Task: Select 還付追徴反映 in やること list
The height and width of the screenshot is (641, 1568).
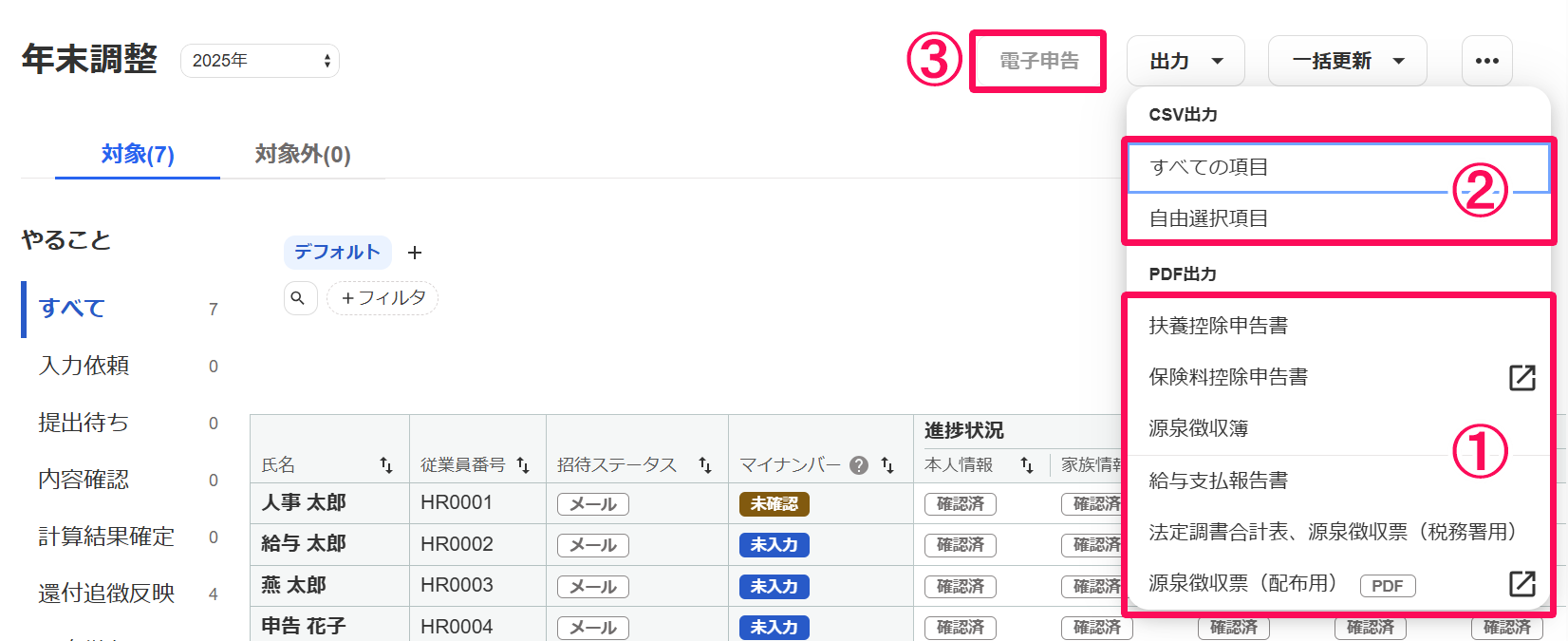Action: (121, 594)
